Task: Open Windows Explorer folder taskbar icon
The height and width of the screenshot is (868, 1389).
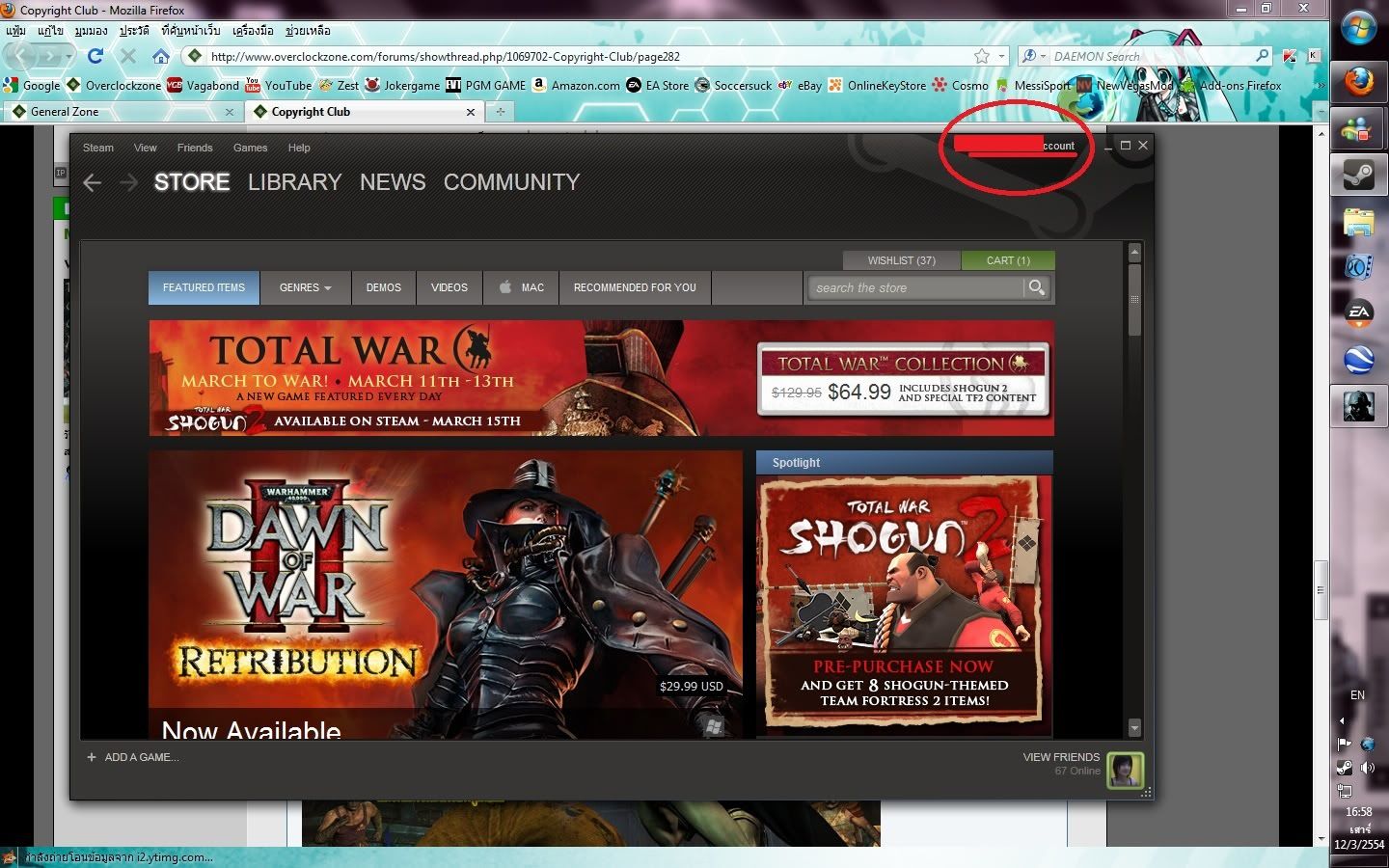Action: coord(1358,222)
